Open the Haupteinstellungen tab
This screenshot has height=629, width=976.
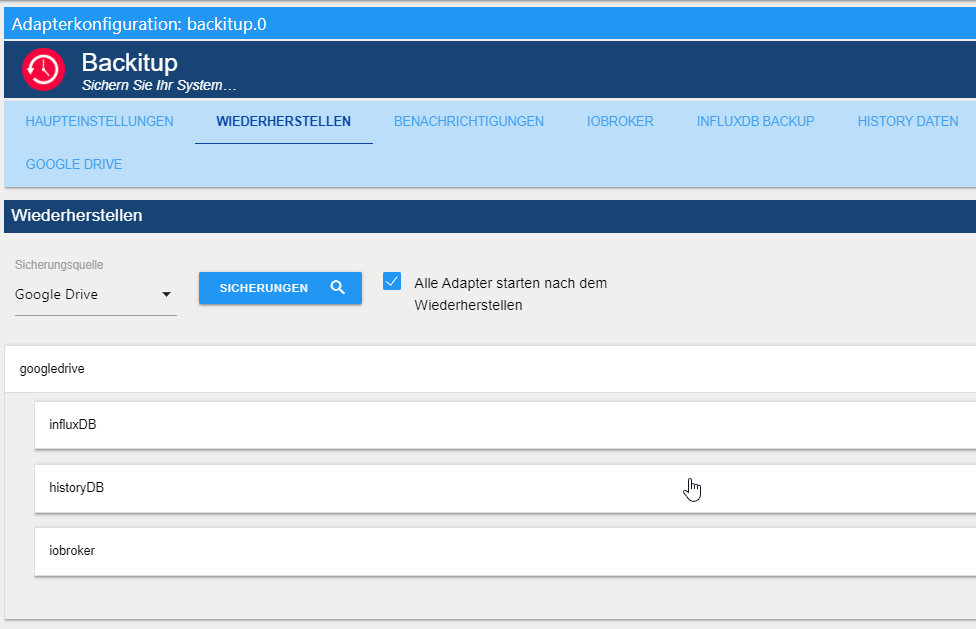(100, 121)
